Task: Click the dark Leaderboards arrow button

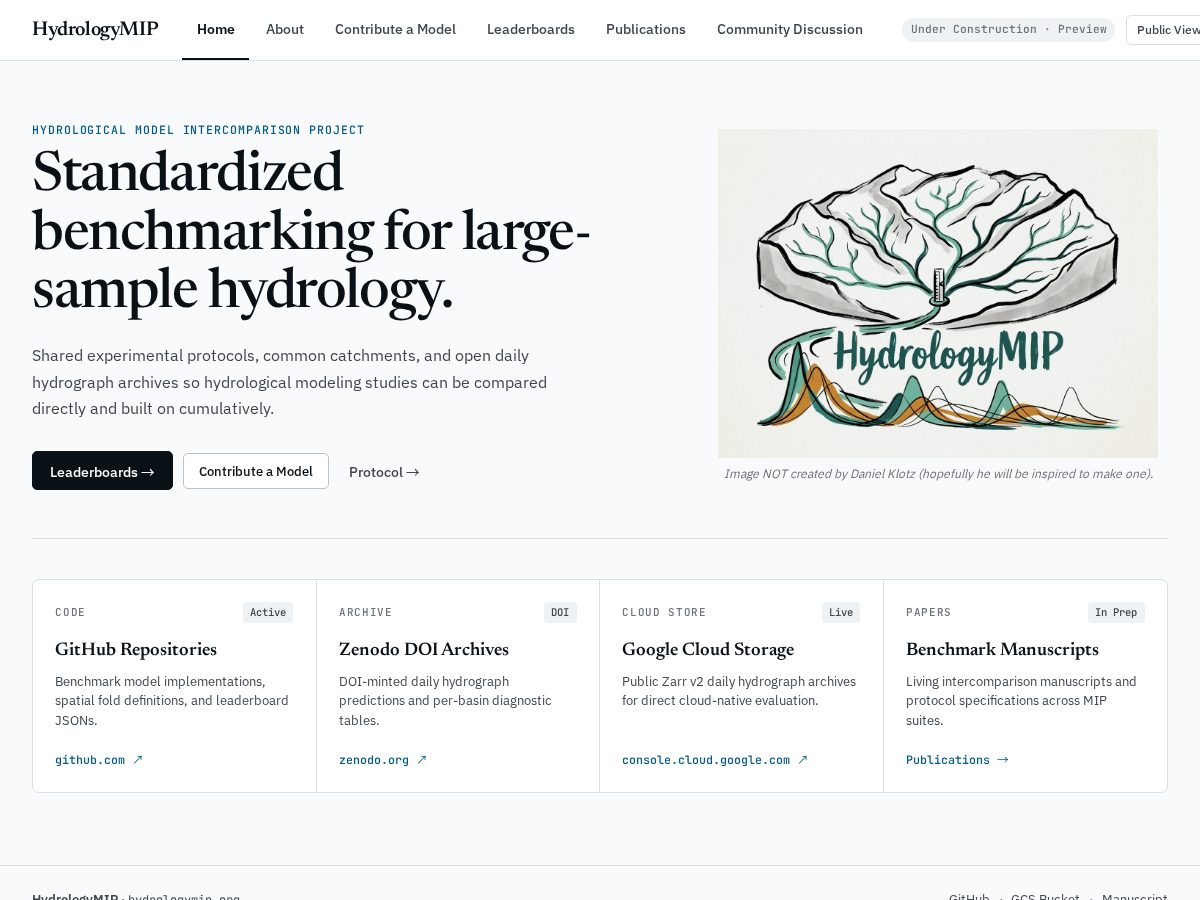Action: pos(102,471)
